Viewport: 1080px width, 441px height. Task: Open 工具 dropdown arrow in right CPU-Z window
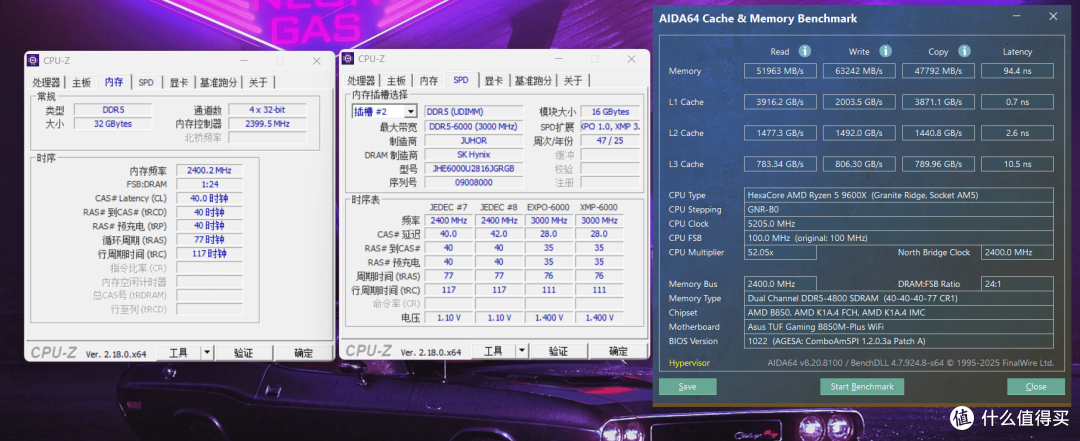pos(521,351)
